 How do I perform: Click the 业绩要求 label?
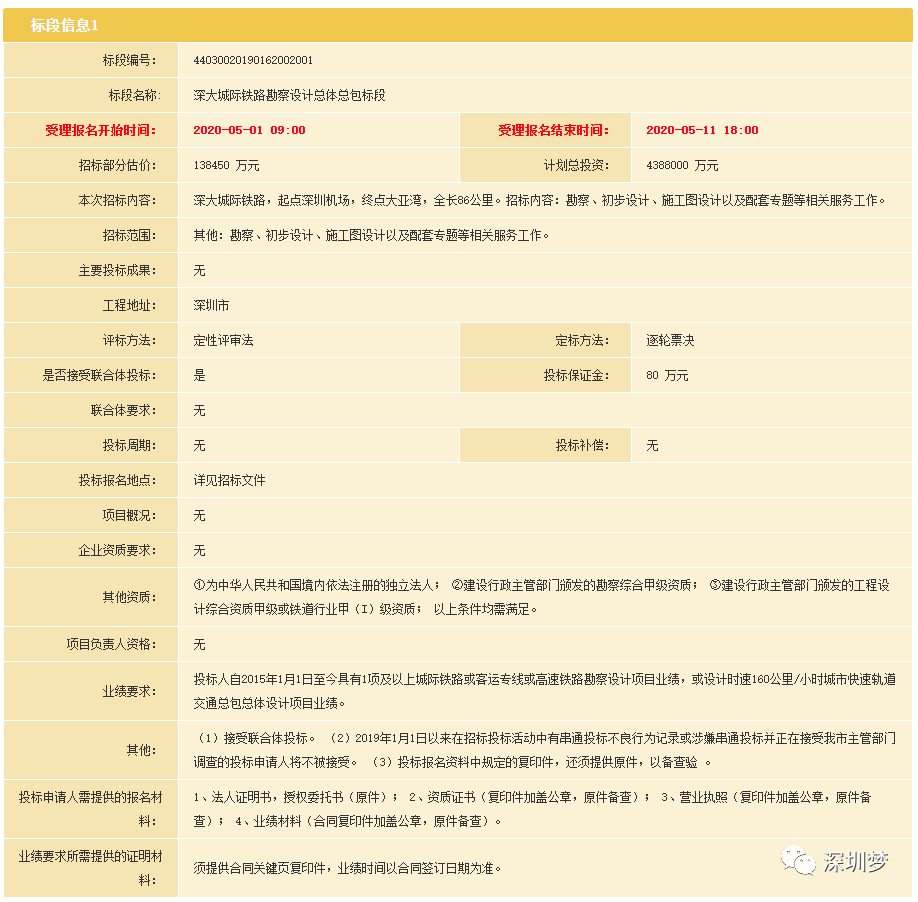tap(129, 691)
